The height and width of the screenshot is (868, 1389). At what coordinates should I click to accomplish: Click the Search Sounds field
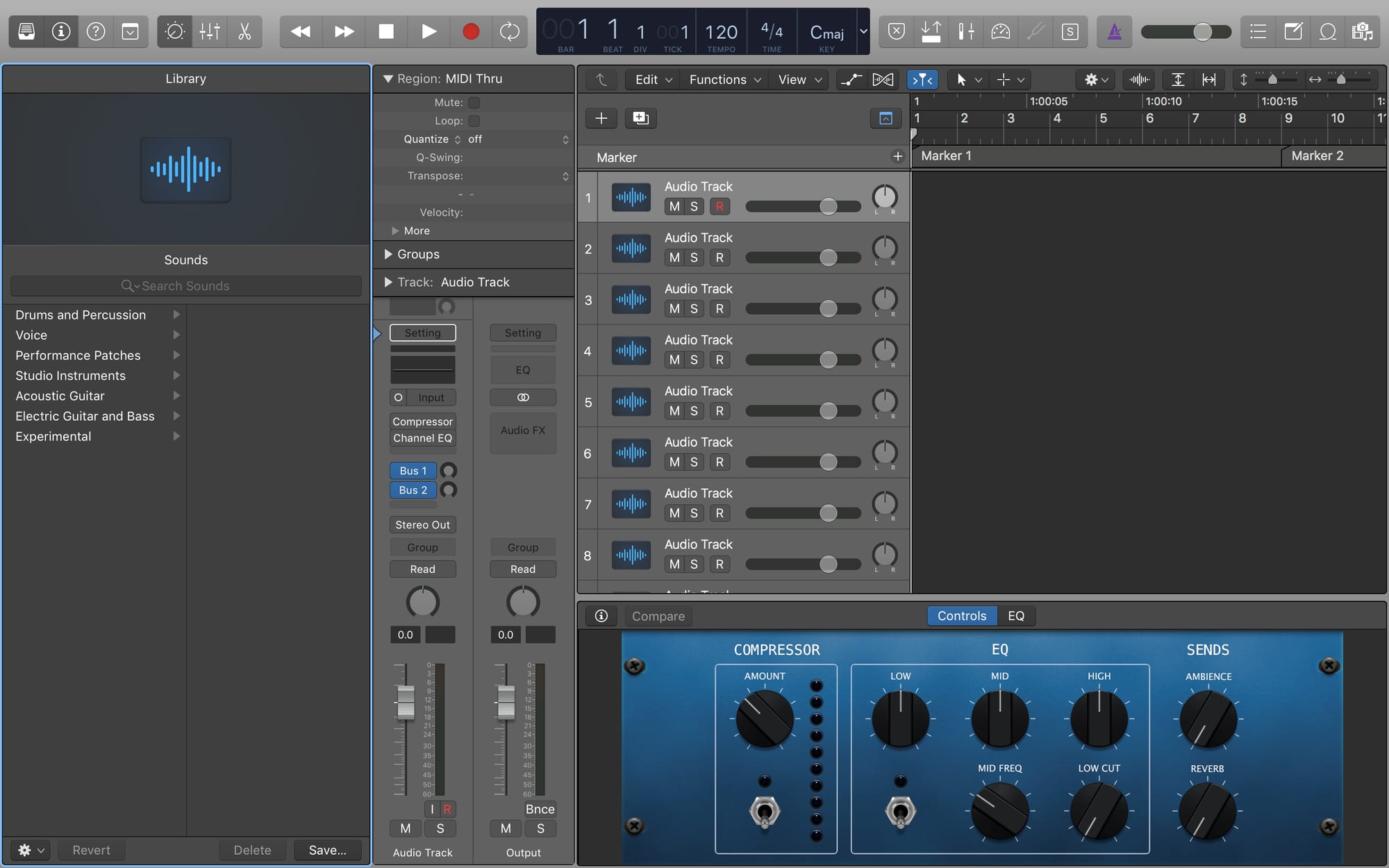pyautogui.click(x=185, y=286)
